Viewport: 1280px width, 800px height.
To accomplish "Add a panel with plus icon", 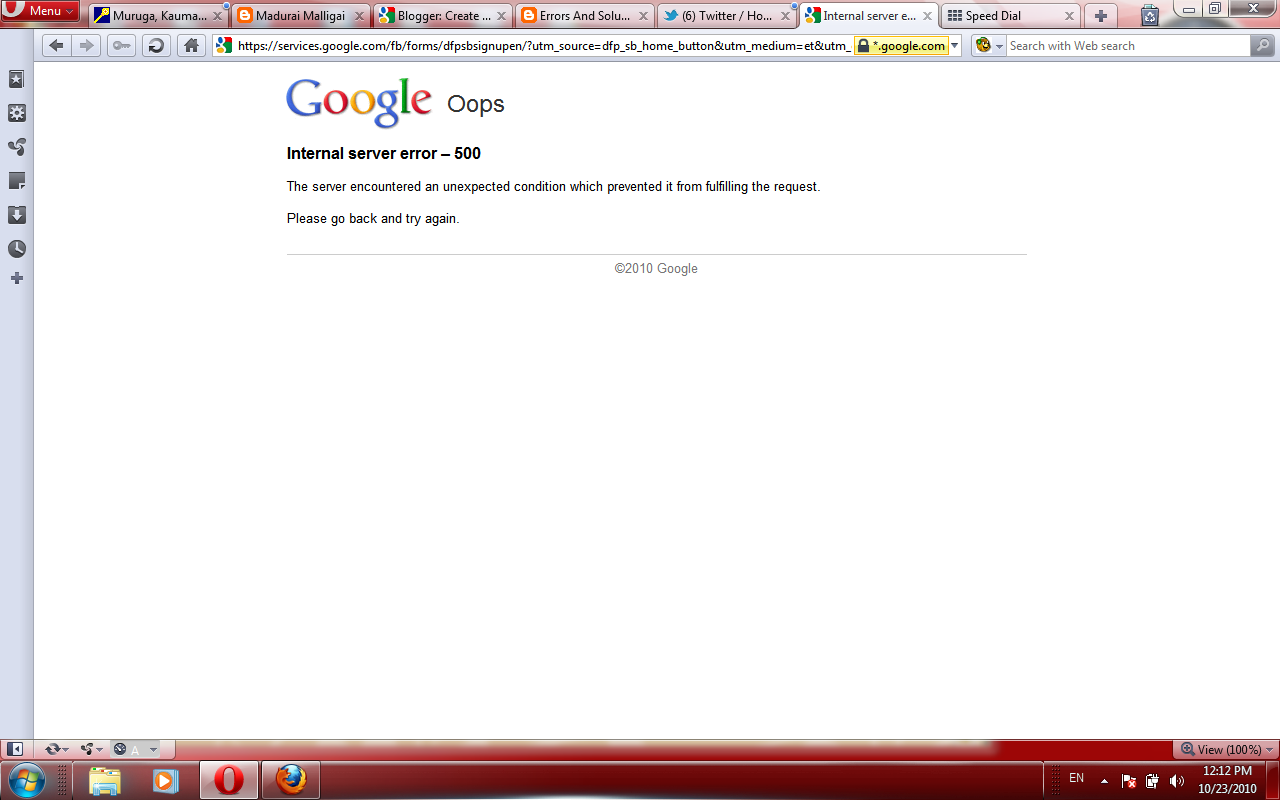I will pos(17,278).
